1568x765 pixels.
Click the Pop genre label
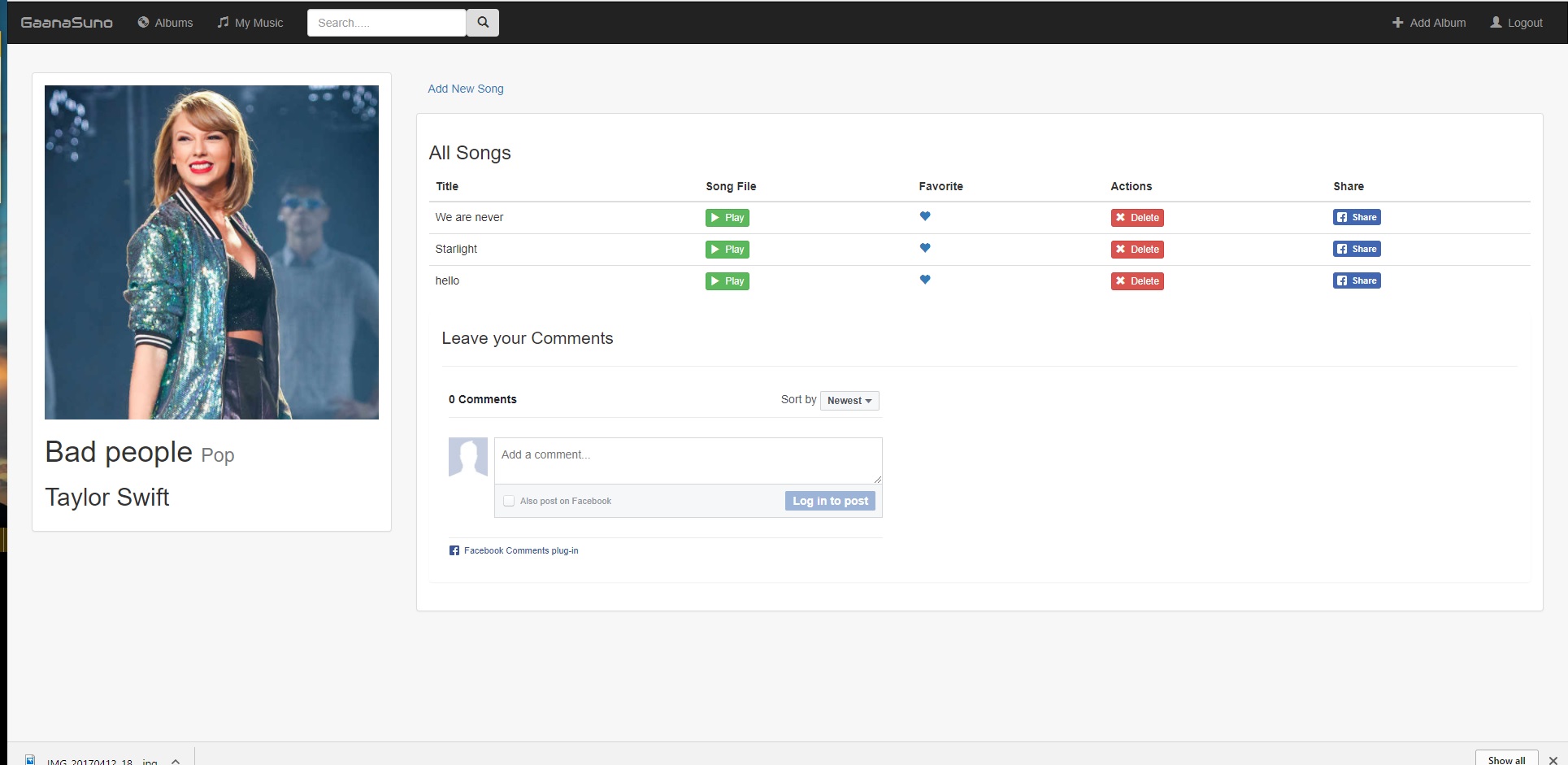pyautogui.click(x=218, y=456)
